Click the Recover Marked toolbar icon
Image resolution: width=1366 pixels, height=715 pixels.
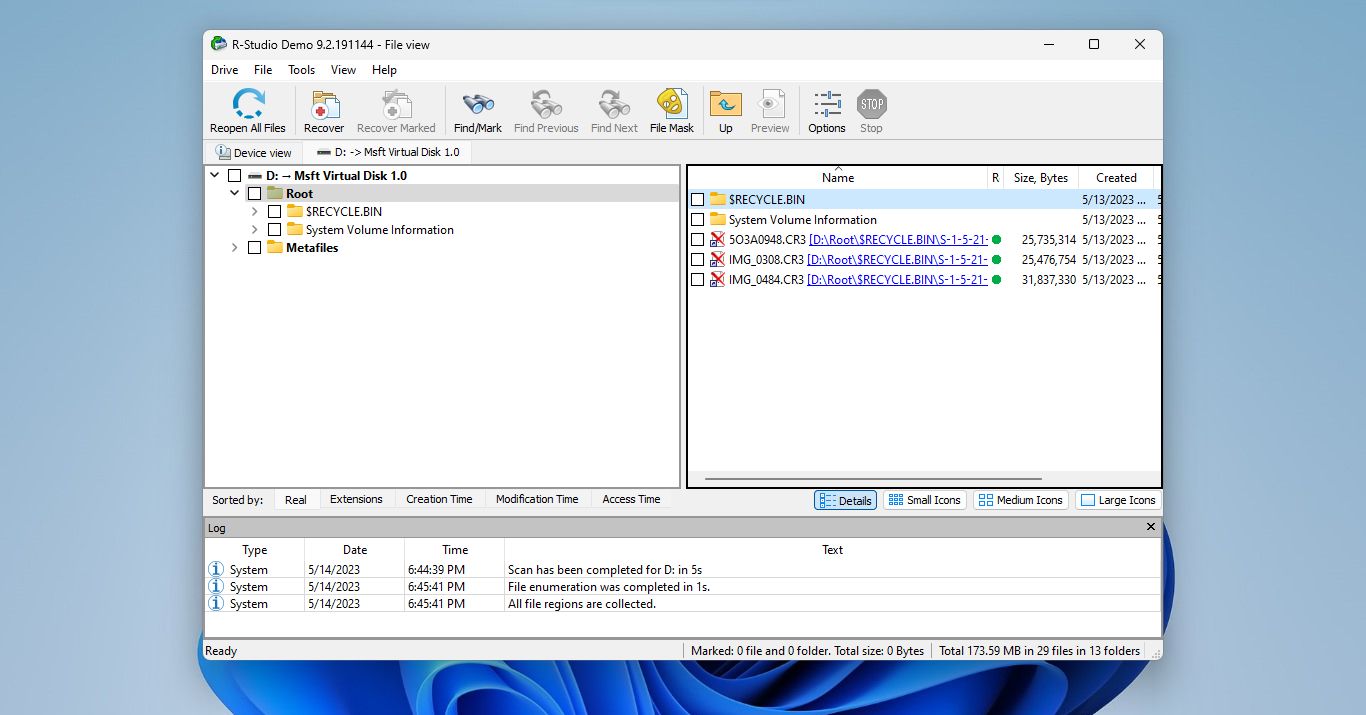pos(396,104)
